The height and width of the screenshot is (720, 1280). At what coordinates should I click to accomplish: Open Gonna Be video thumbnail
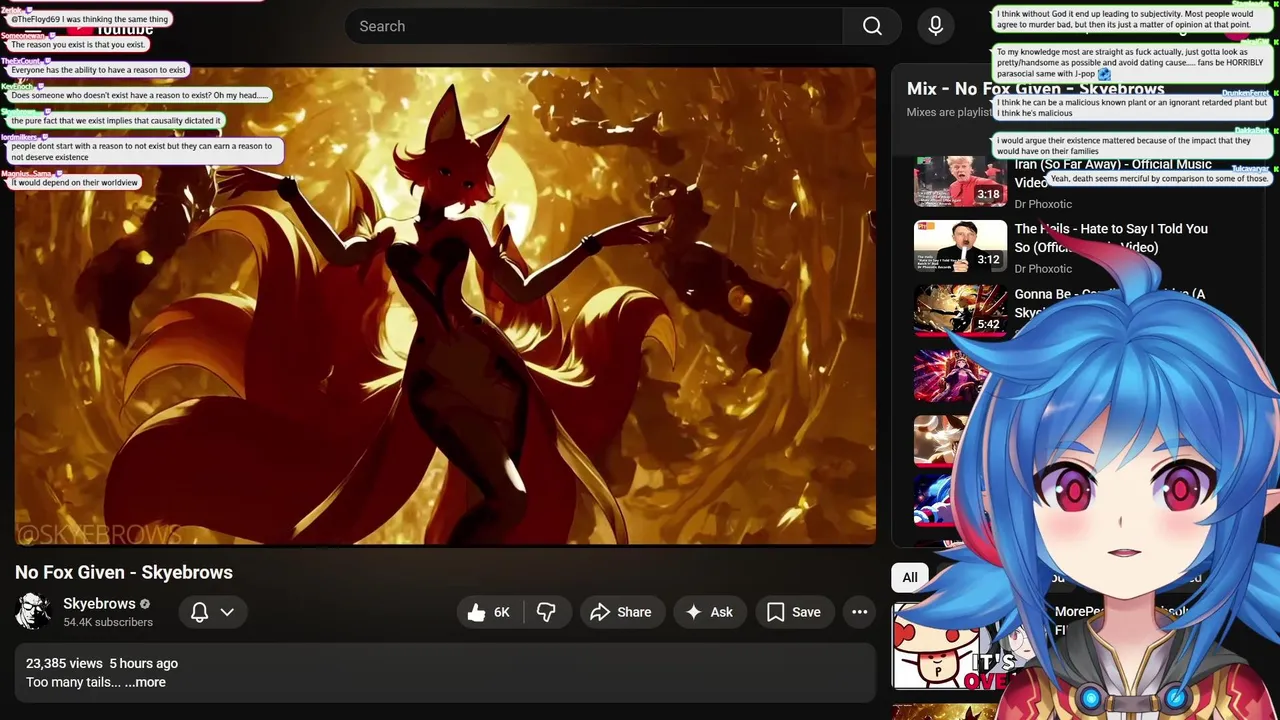click(x=960, y=311)
